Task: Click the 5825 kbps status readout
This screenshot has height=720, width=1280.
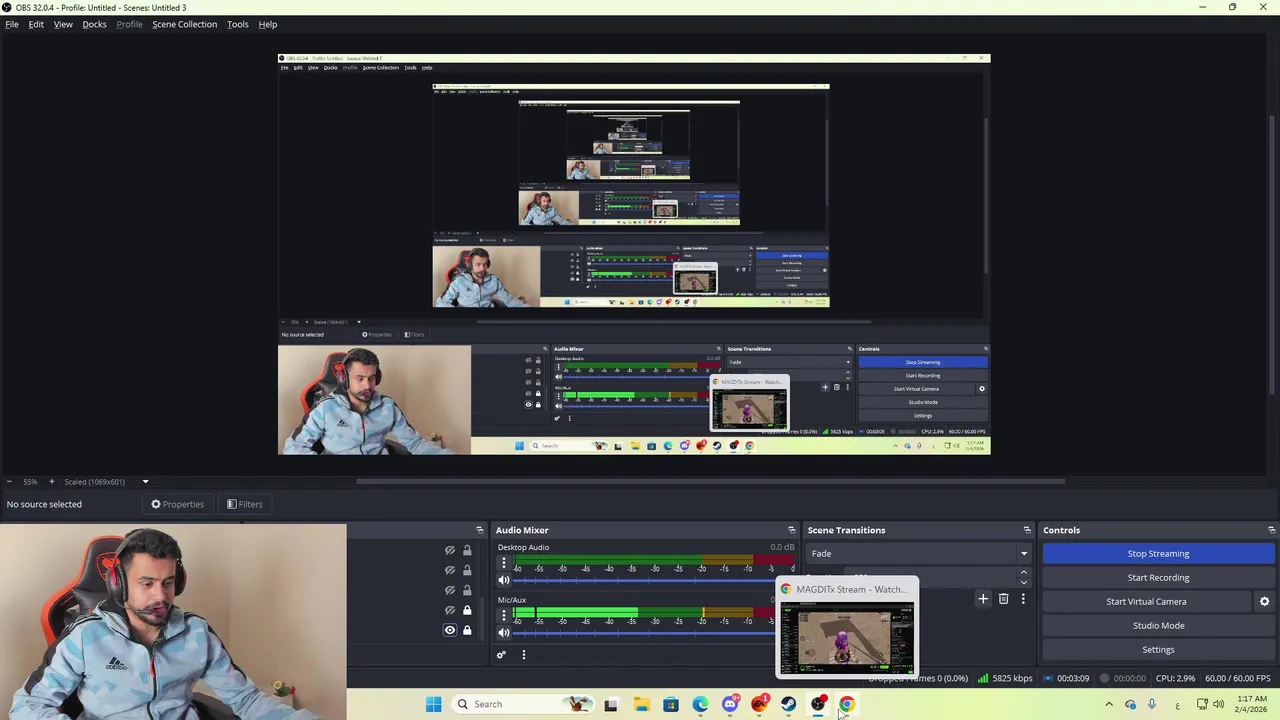Action: [x=1005, y=679]
